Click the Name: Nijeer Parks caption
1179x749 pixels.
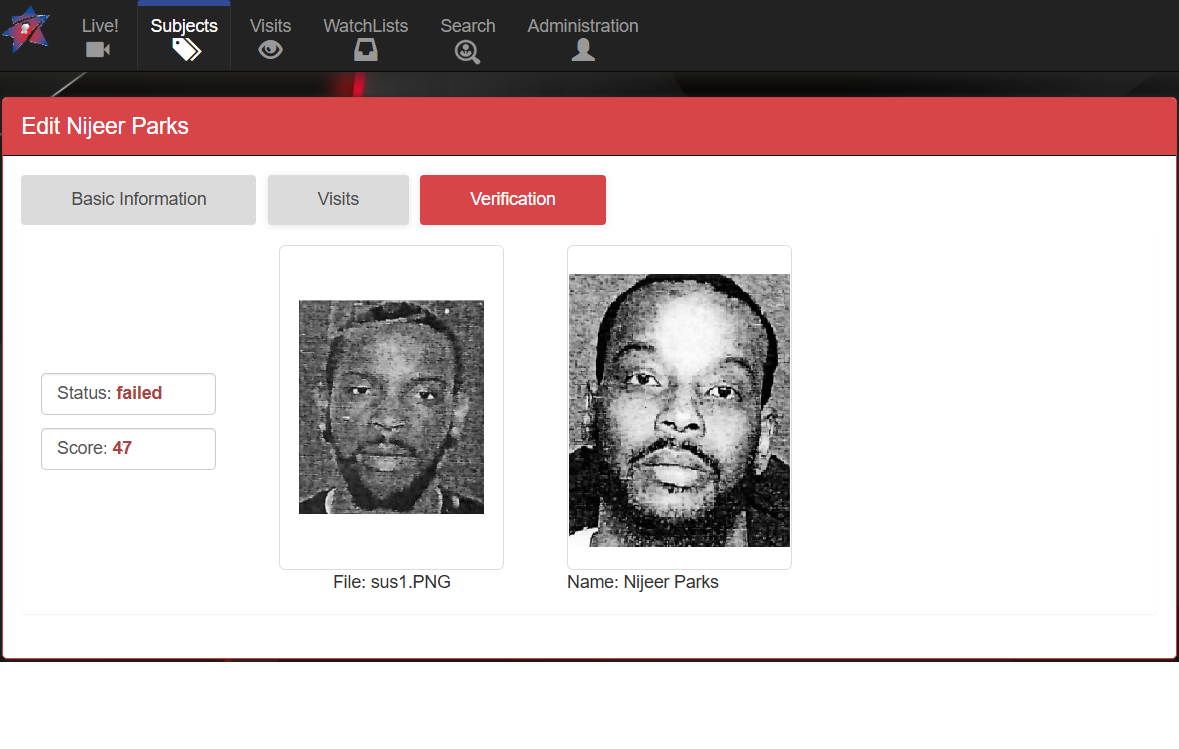click(x=643, y=582)
